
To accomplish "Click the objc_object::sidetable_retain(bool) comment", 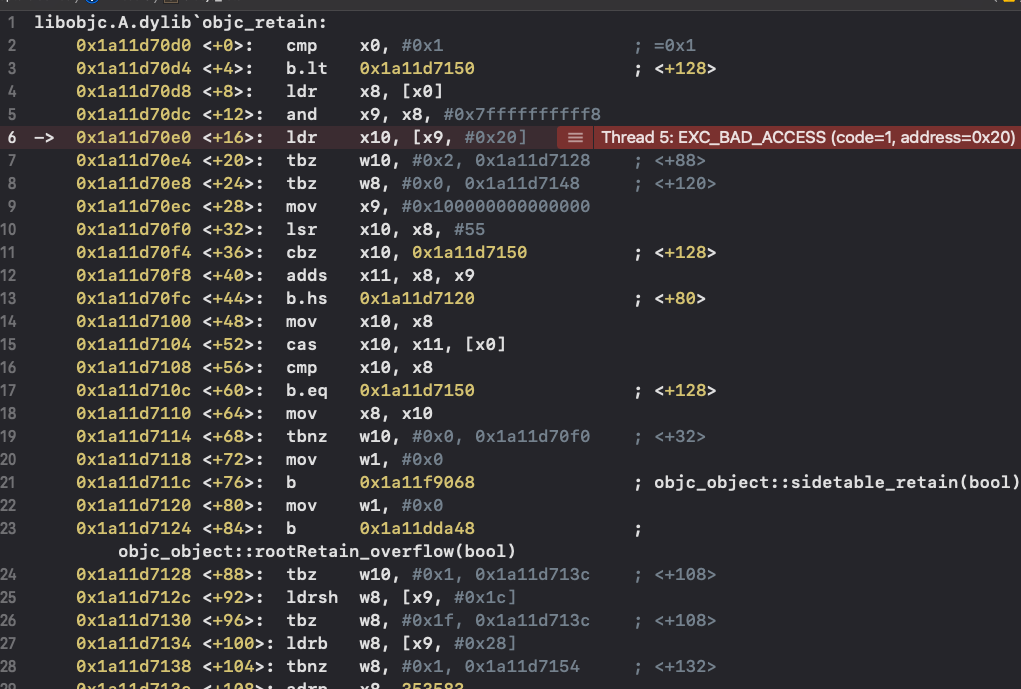I will pyautogui.click(x=837, y=483).
